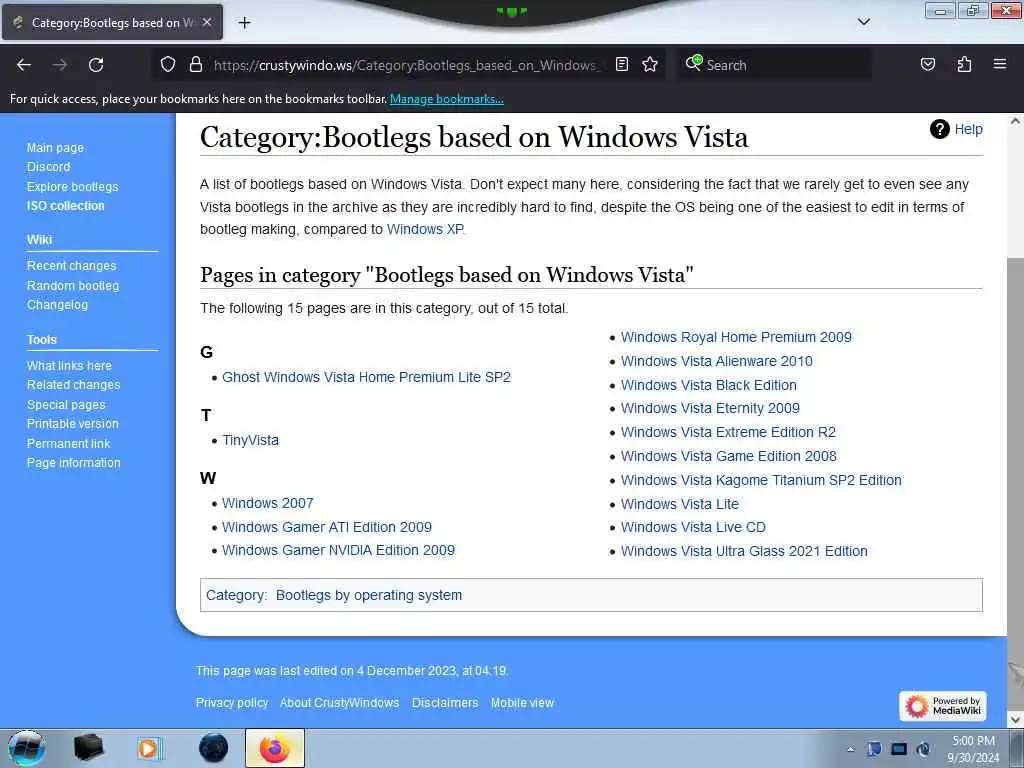Viewport: 1024px width, 768px height.
Task: Open the Changelog sidebar link
Action: coord(57,304)
